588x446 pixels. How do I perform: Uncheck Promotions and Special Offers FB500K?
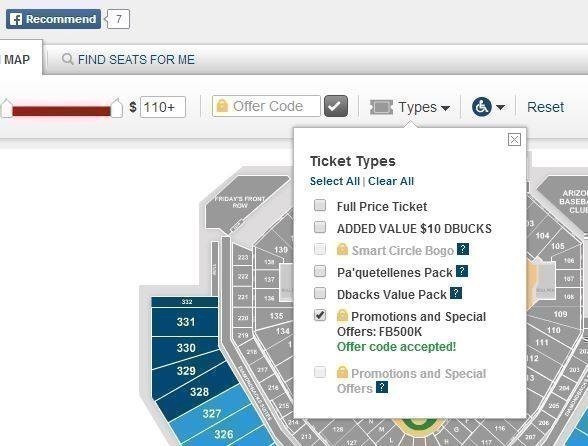pos(320,315)
